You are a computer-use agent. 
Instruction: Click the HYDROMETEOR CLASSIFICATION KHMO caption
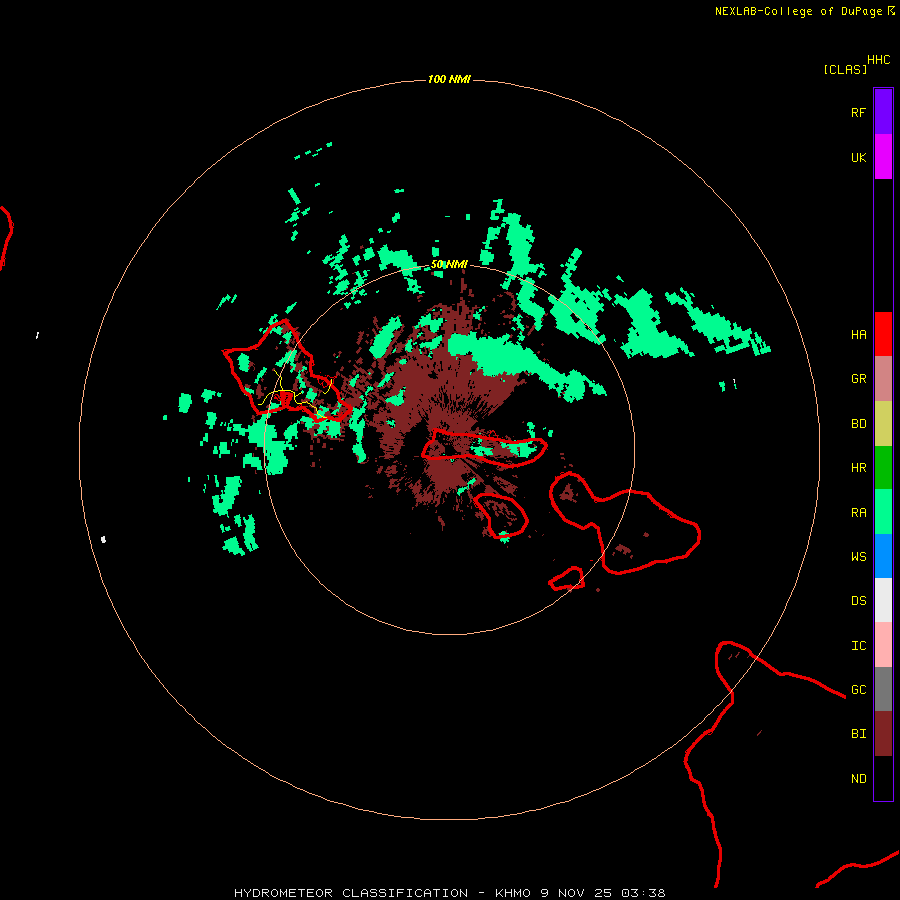coord(449,893)
